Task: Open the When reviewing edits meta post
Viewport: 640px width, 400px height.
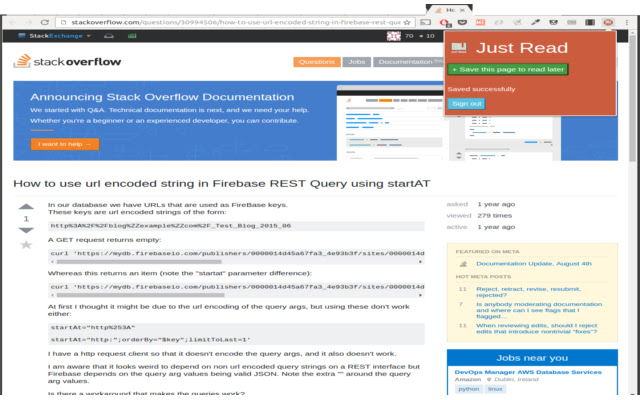Action: (537, 329)
